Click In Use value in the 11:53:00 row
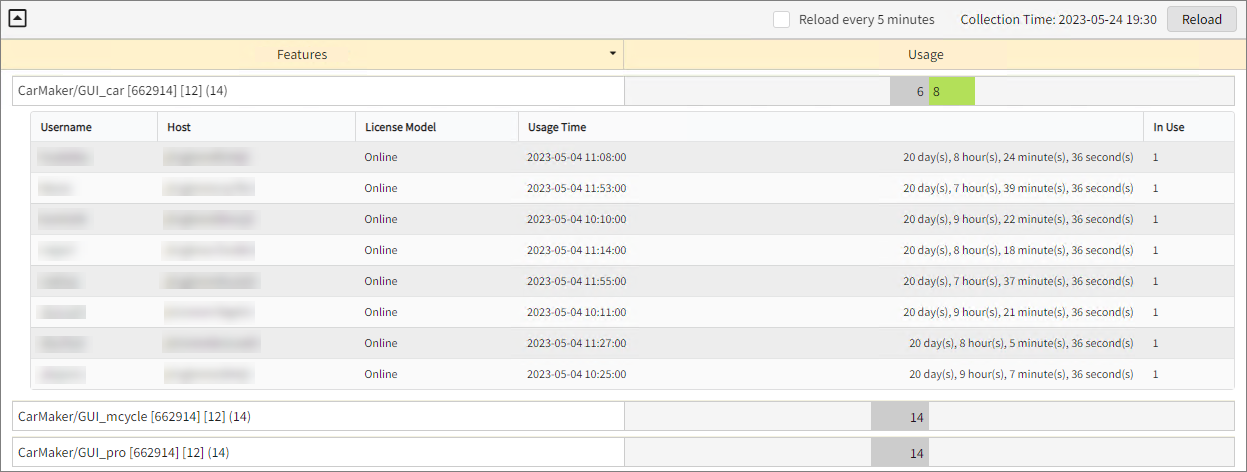Viewport: 1247px width, 472px height. pyautogui.click(x=1156, y=188)
